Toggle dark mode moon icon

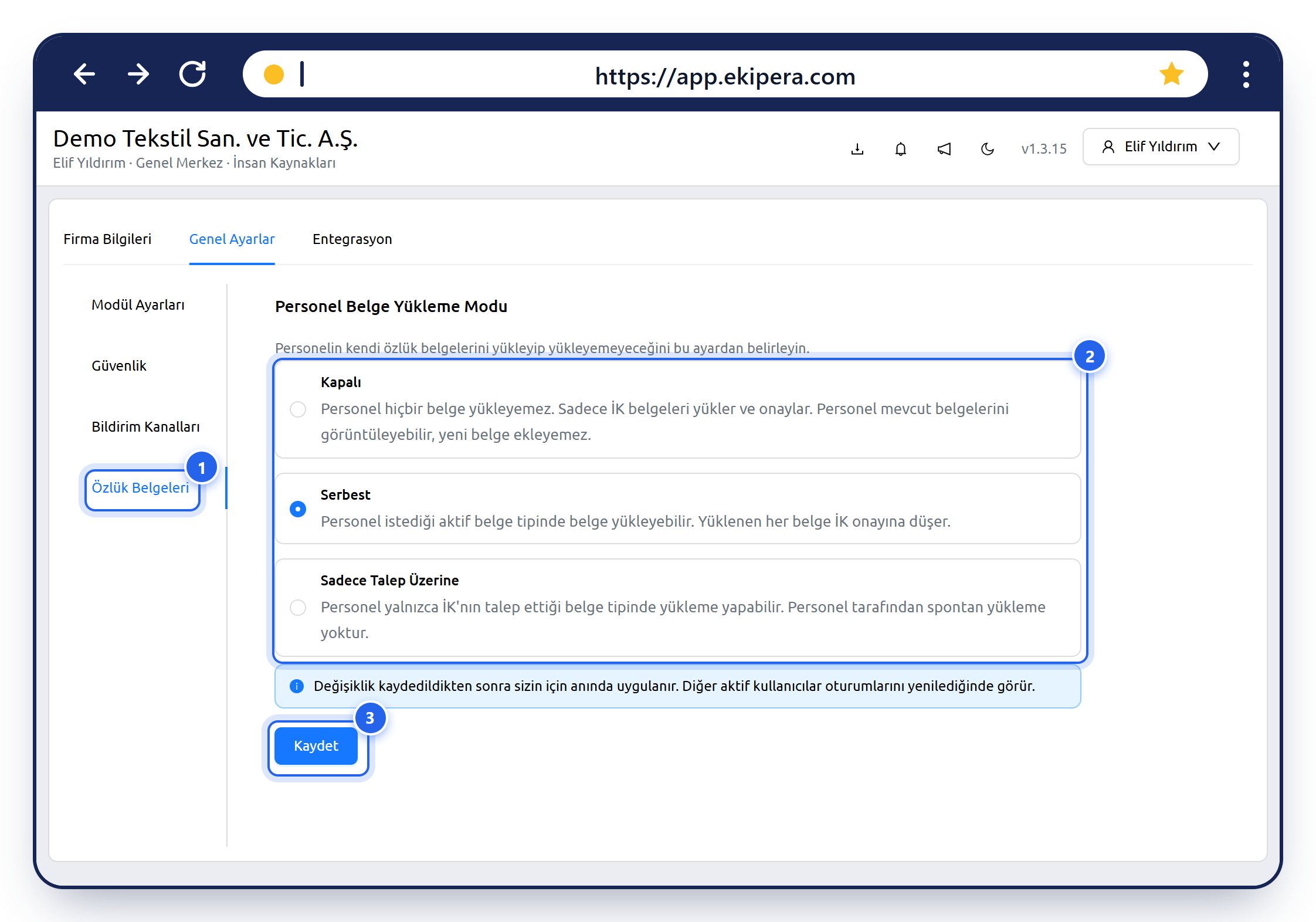(988, 149)
